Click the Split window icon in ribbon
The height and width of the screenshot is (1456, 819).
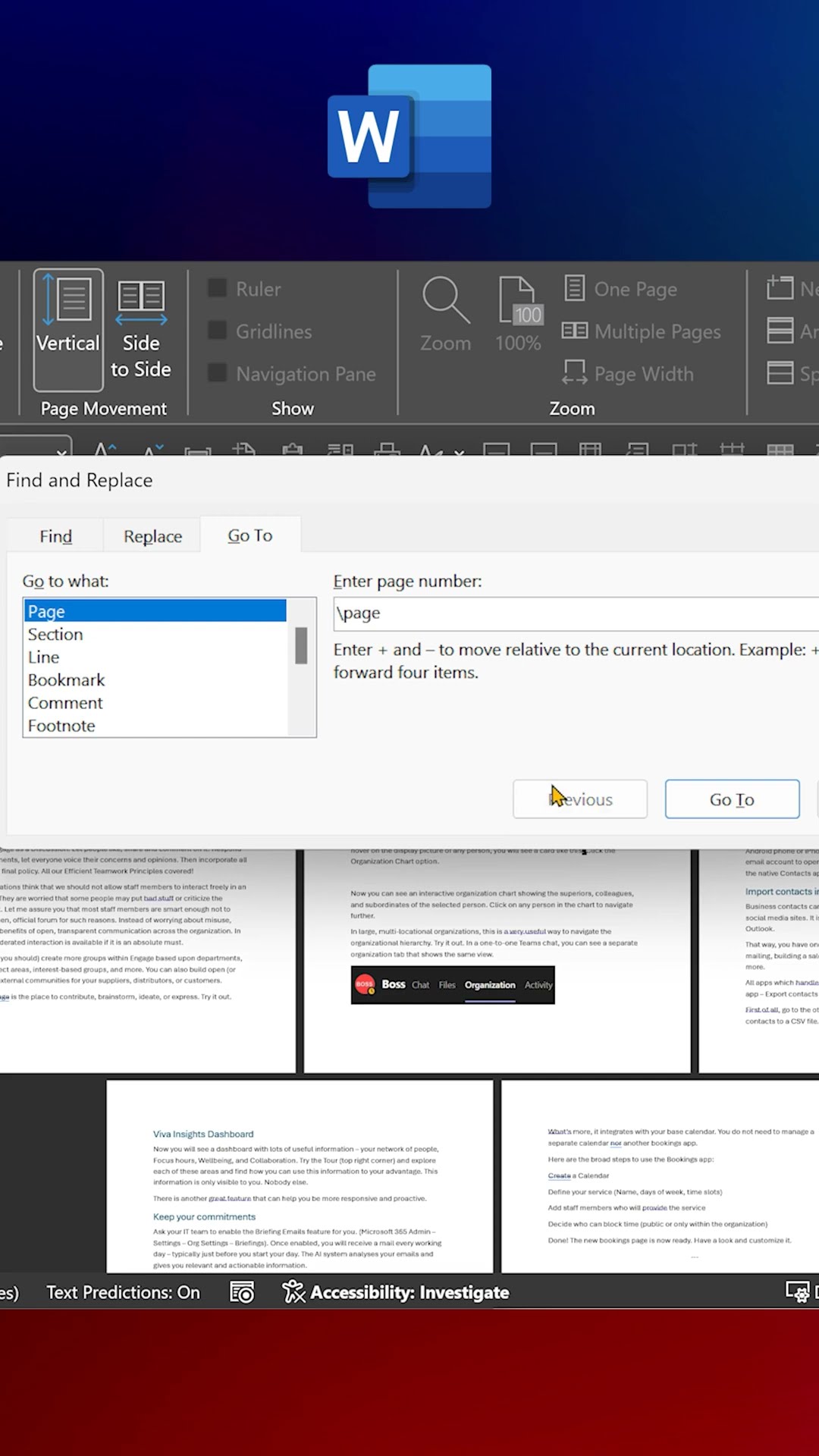pos(780,373)
